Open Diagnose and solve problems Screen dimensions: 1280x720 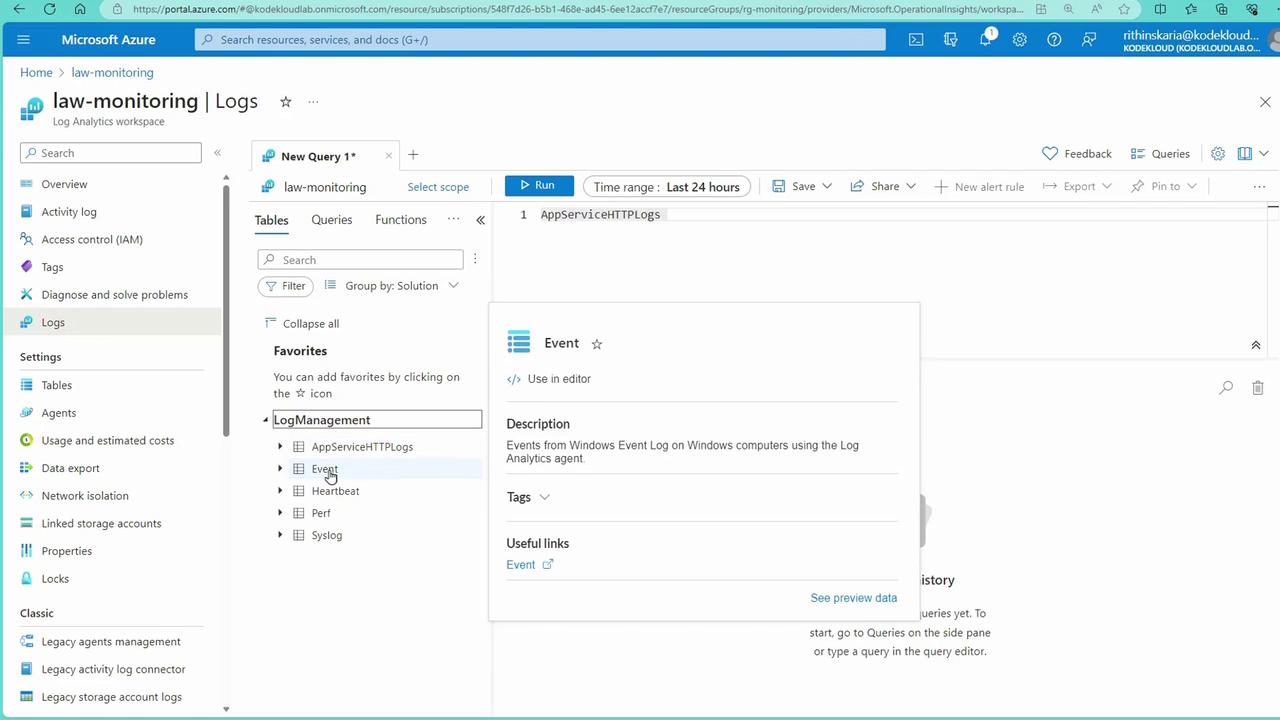click(114, 295)
